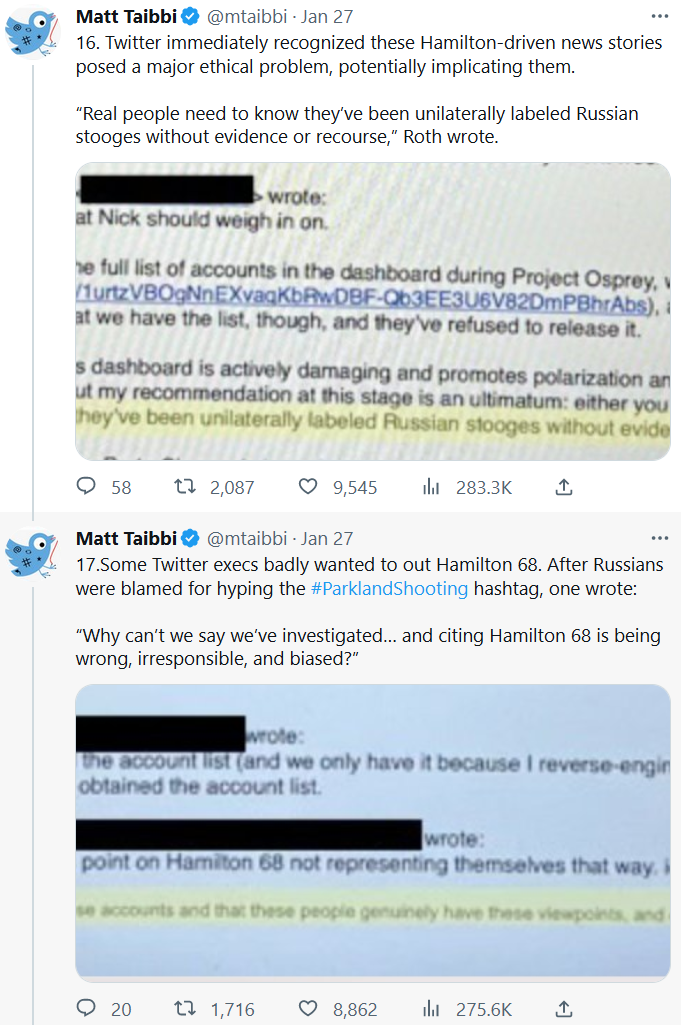Open Jan 27 timestamp of tweet 17
681x1025 pixels.
click(327, 539)
